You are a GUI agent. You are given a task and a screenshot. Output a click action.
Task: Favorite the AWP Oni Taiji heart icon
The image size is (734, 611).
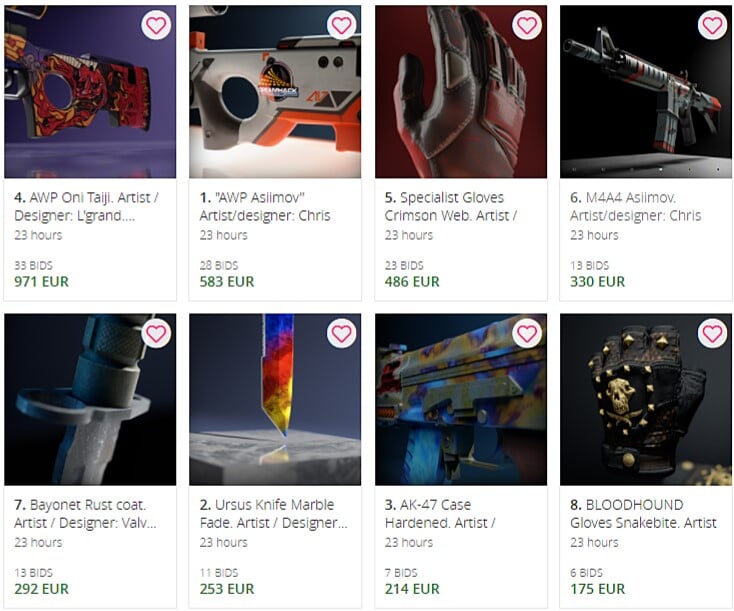156,25
